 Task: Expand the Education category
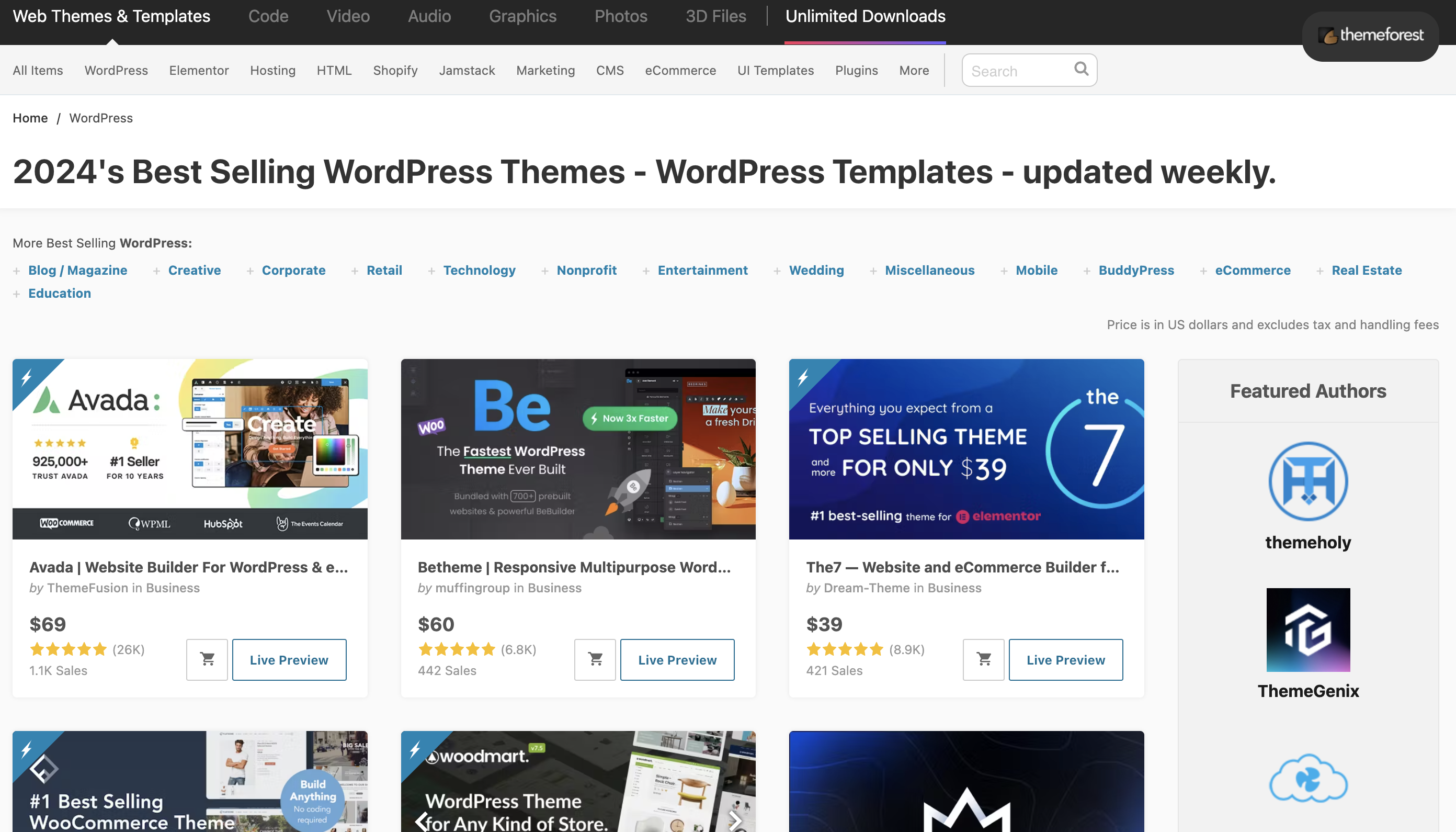(60, 293)
